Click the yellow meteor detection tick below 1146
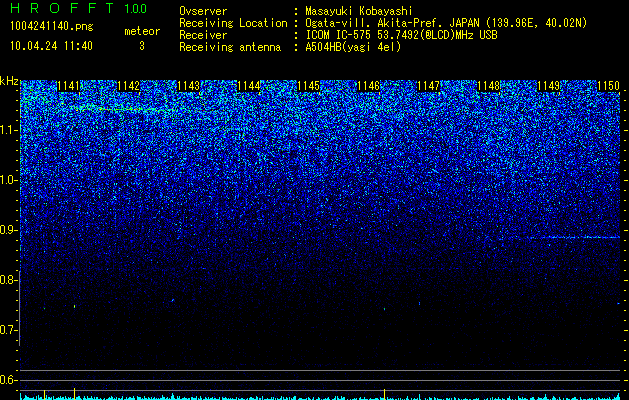 384,394
